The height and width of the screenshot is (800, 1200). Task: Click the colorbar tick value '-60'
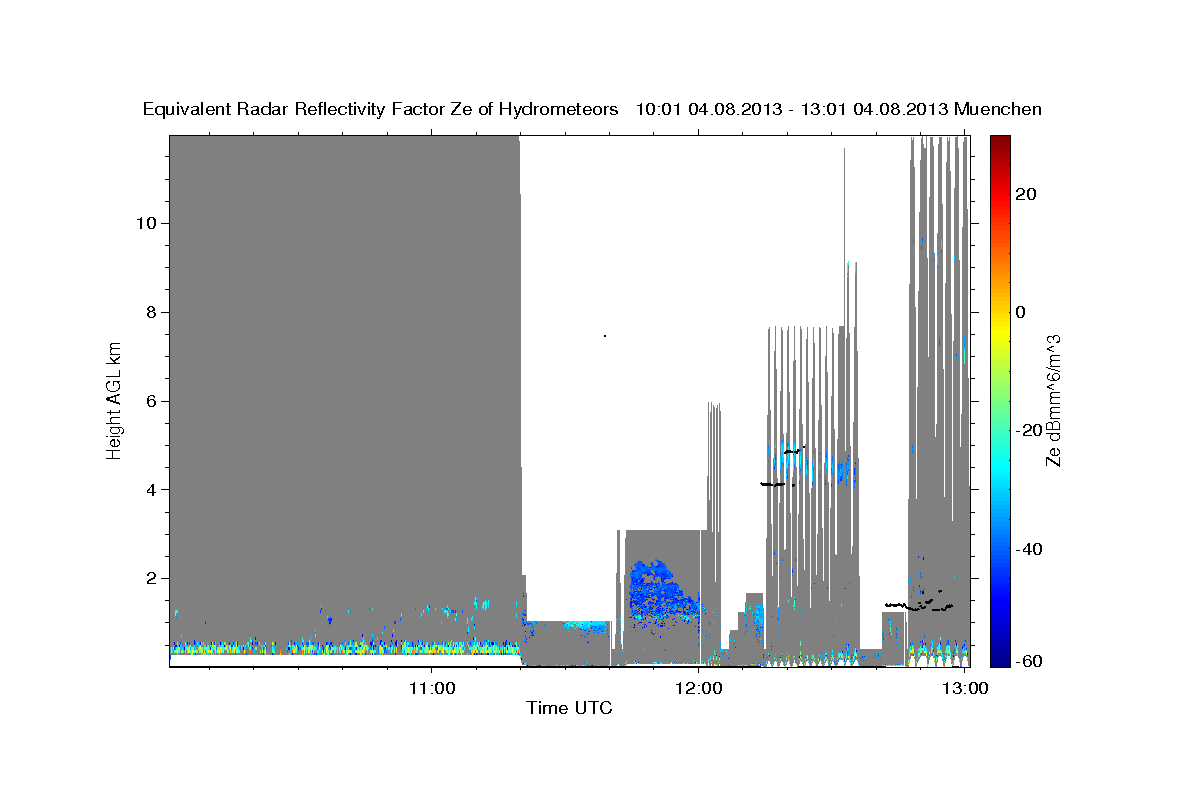pyautogui.click(x=1030, y=662)
